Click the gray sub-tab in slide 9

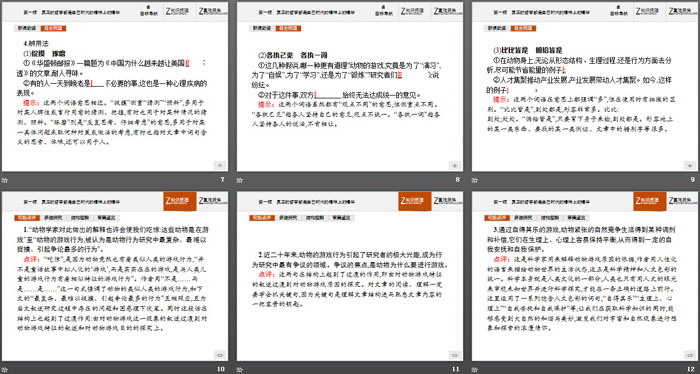[497, 28]
